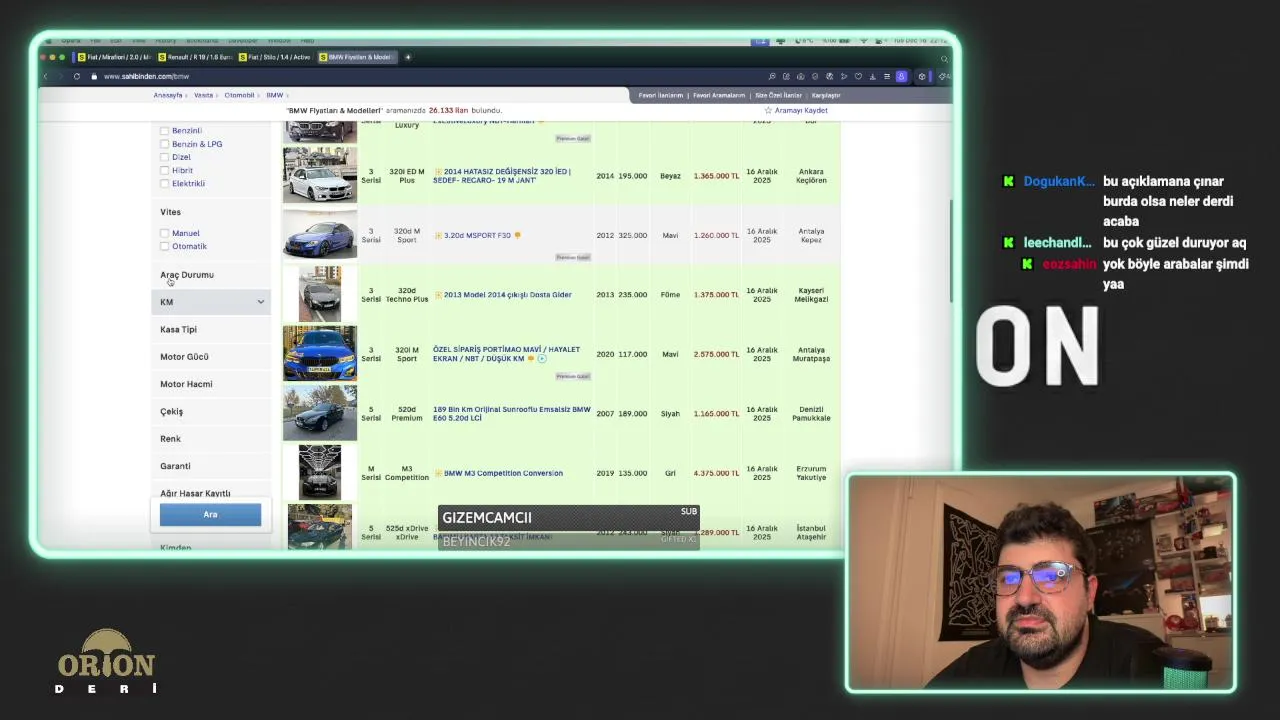Click the badge icon before BMW M3 Competition Conversion

pos(437,473)
